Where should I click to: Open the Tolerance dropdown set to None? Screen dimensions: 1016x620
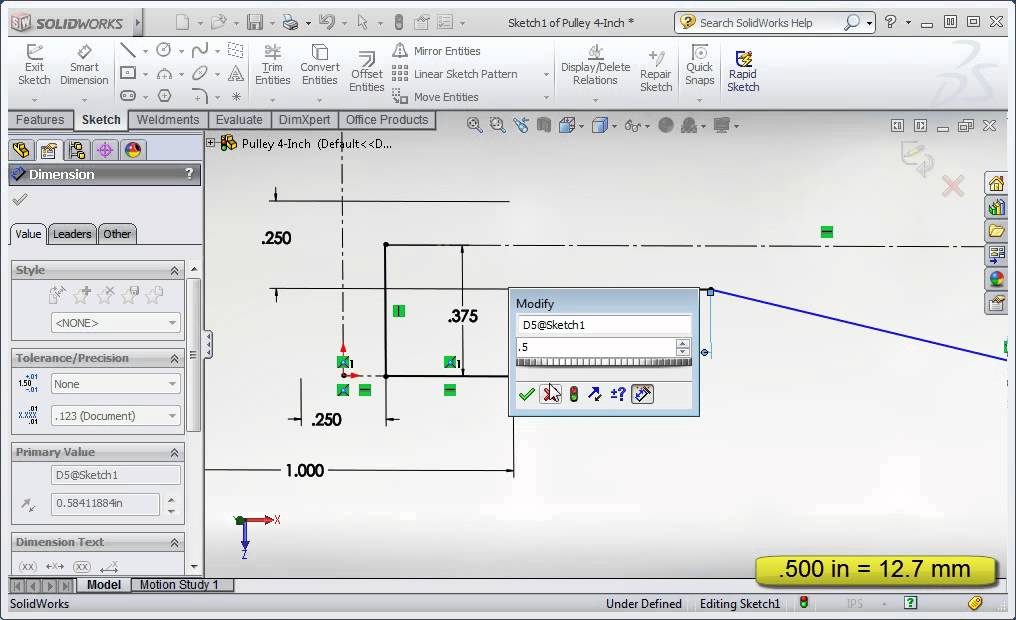[x=115, y=383]
